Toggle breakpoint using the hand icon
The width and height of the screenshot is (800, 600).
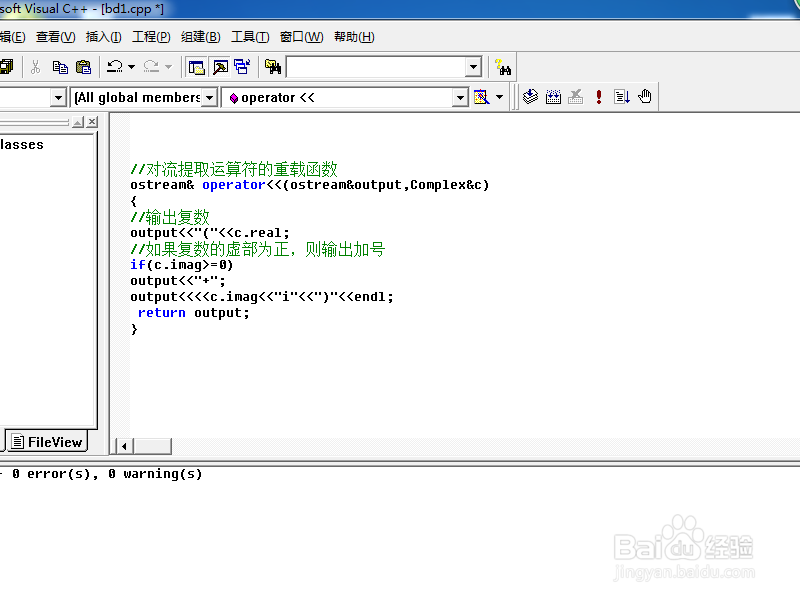(645, 96)
